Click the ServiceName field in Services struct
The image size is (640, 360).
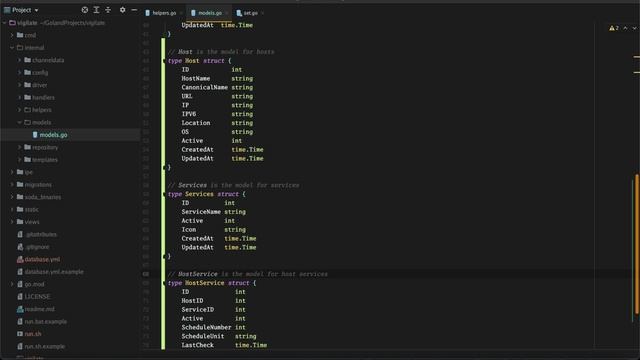(201, 212)
